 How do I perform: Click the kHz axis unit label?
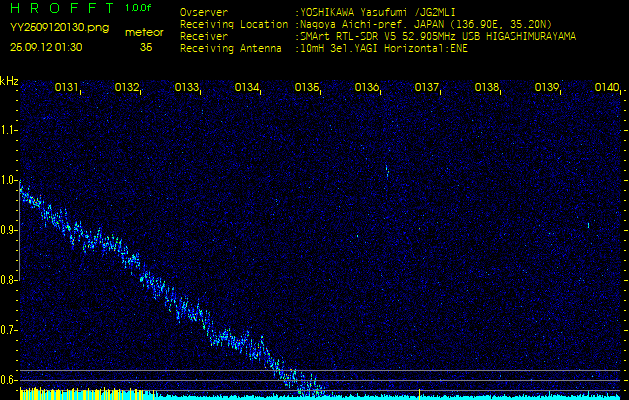tap(9, 81)
